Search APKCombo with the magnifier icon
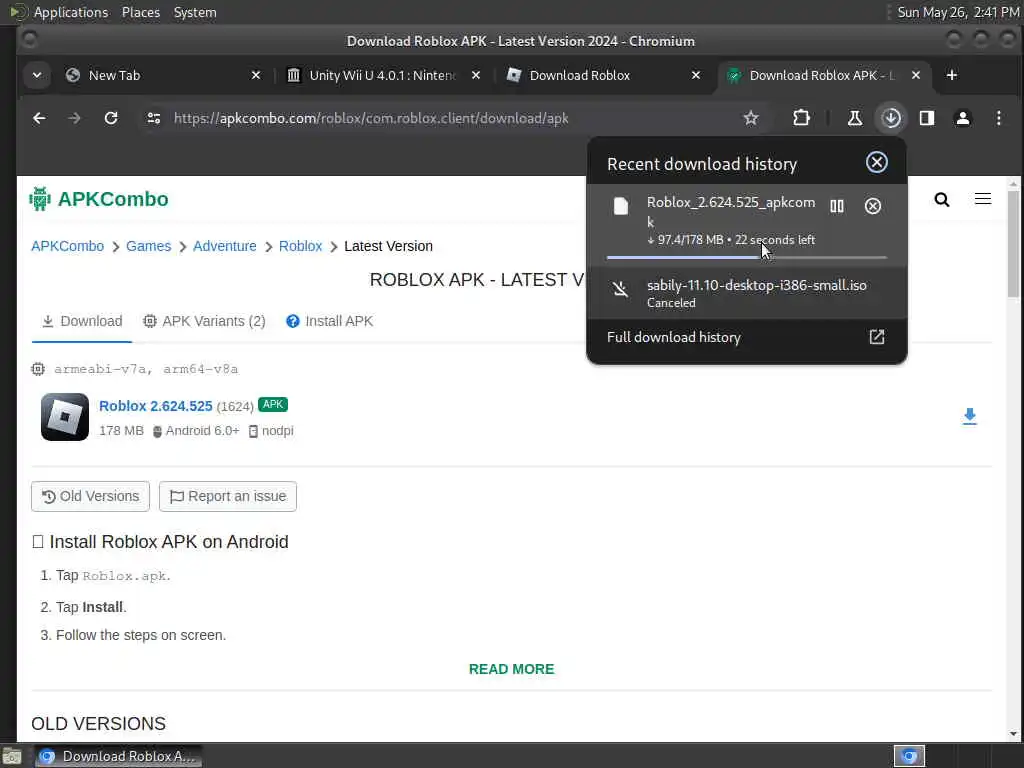 [941, 199]
